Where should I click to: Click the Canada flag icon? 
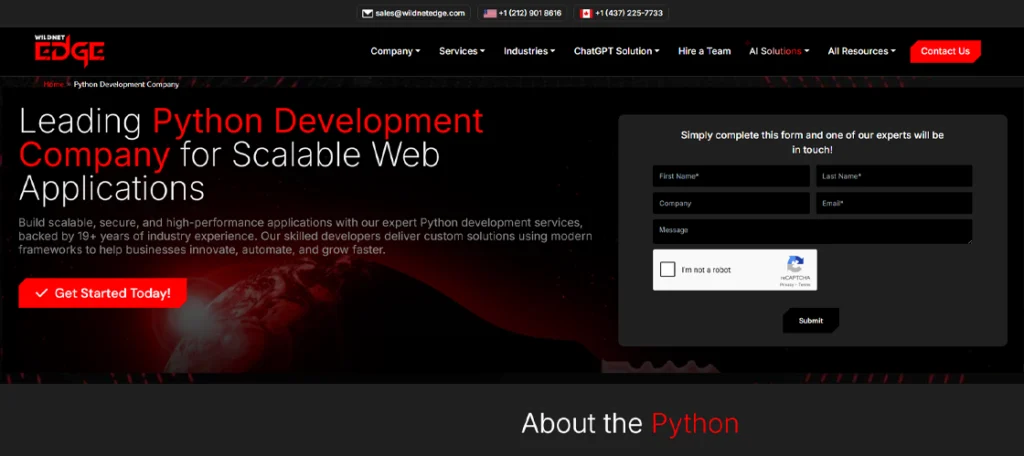point(586,13)
